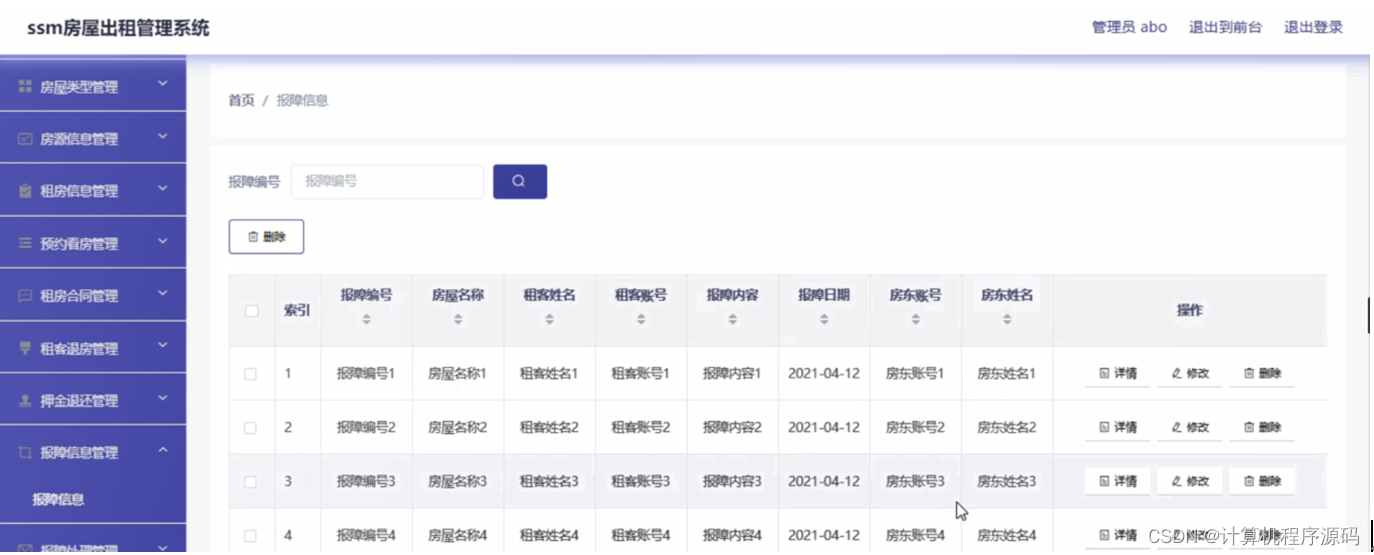This screenshot has height=555, width=1374.
Task: Click 修改 for 报障编号2 row
Action: pyautogui.click(x=1190, y=428)
